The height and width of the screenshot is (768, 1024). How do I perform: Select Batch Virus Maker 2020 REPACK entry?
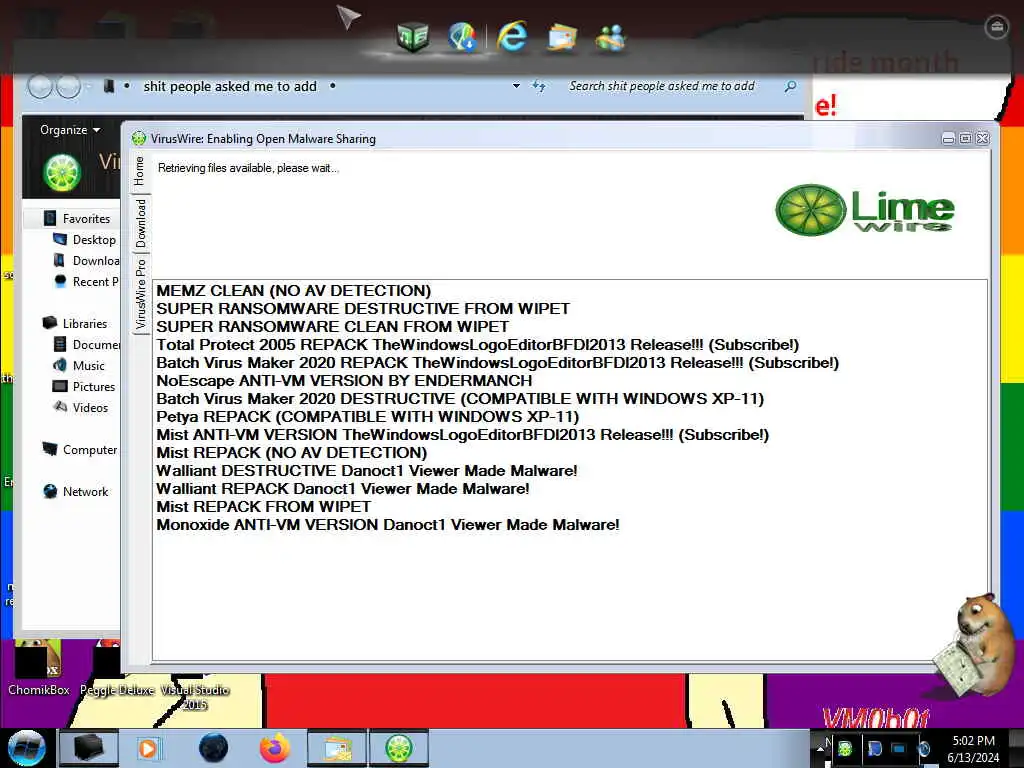(498, 362)
